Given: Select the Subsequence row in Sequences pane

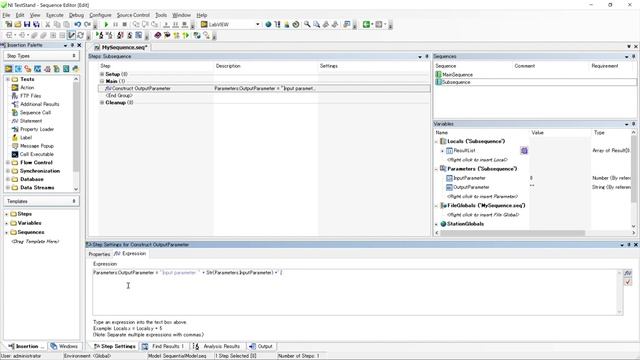Looking at the screenshot, I should 535,82.
